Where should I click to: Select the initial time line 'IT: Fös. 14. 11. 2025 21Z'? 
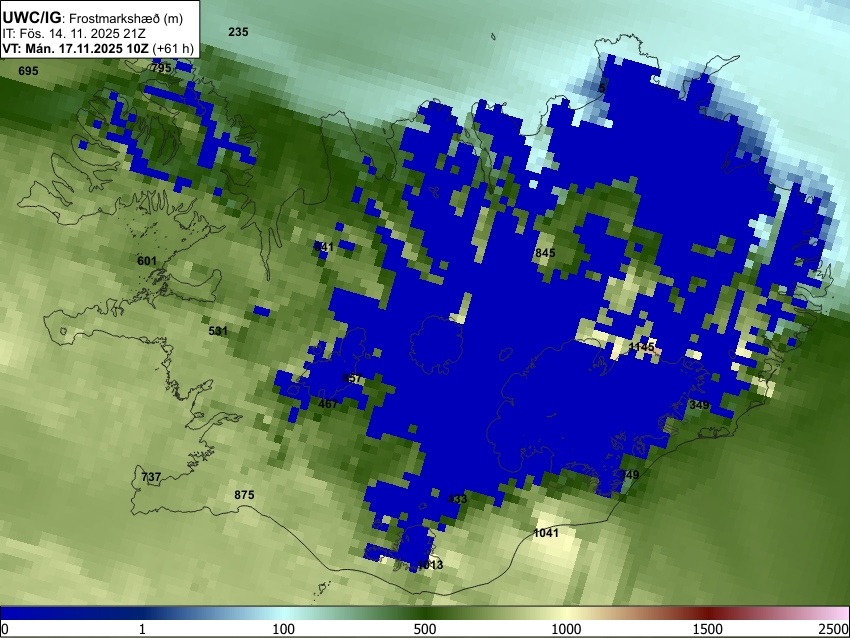click(x=73, y=34)
